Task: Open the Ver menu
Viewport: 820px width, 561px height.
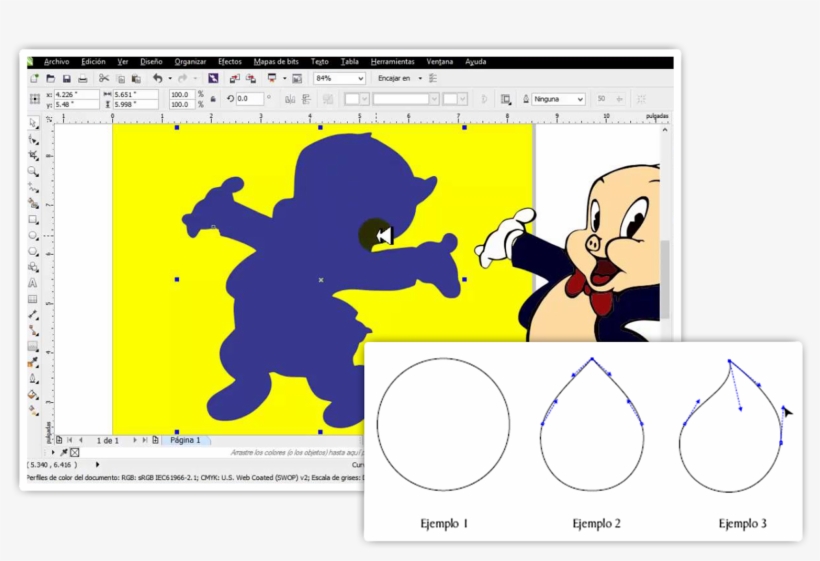Action: coord(123,62)
